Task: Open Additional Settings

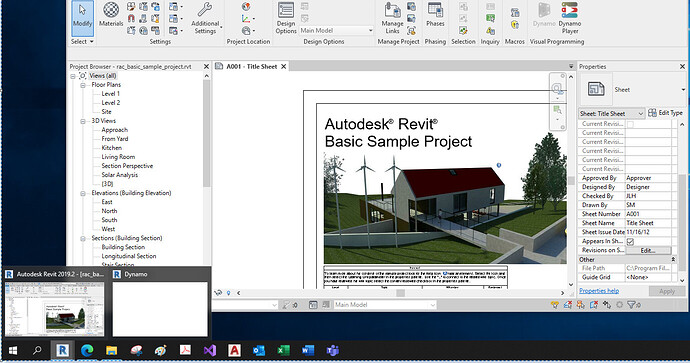Action: coord(206,18)
